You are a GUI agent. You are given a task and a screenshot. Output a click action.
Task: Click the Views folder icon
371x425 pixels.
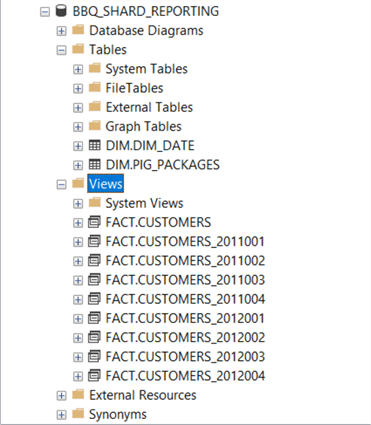click(78, 183)
